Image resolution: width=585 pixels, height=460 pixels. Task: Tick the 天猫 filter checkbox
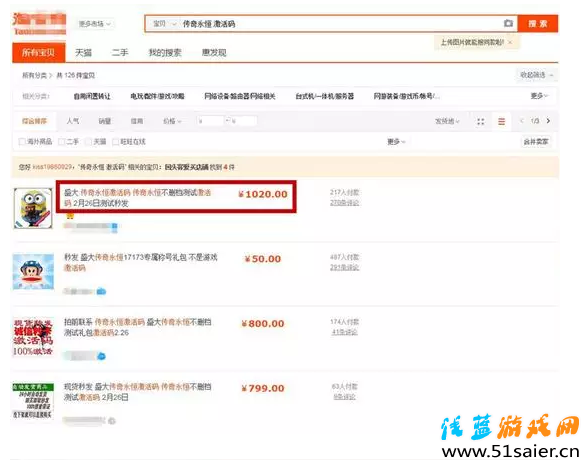[x=88, y=142]
